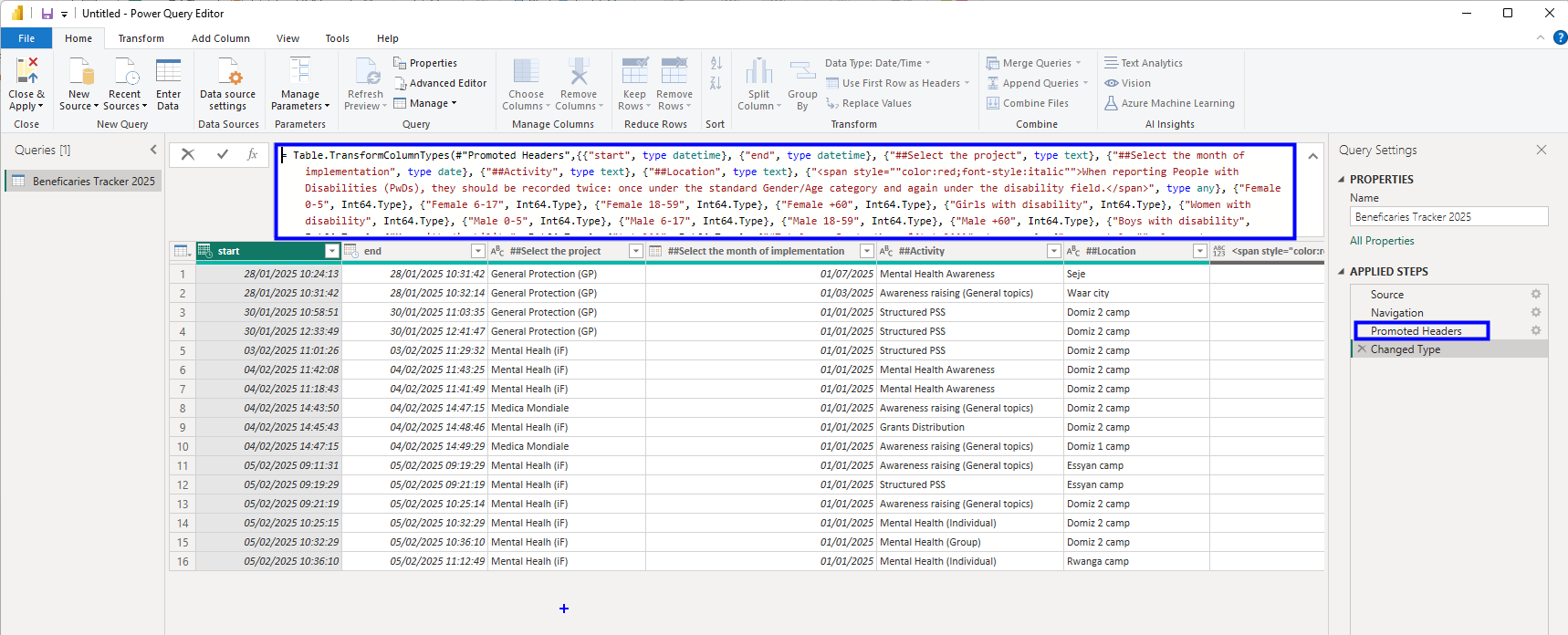Select the Promoted Headers applied step
Viewport: 1568px width, 635px height.
pos(1416,331)
